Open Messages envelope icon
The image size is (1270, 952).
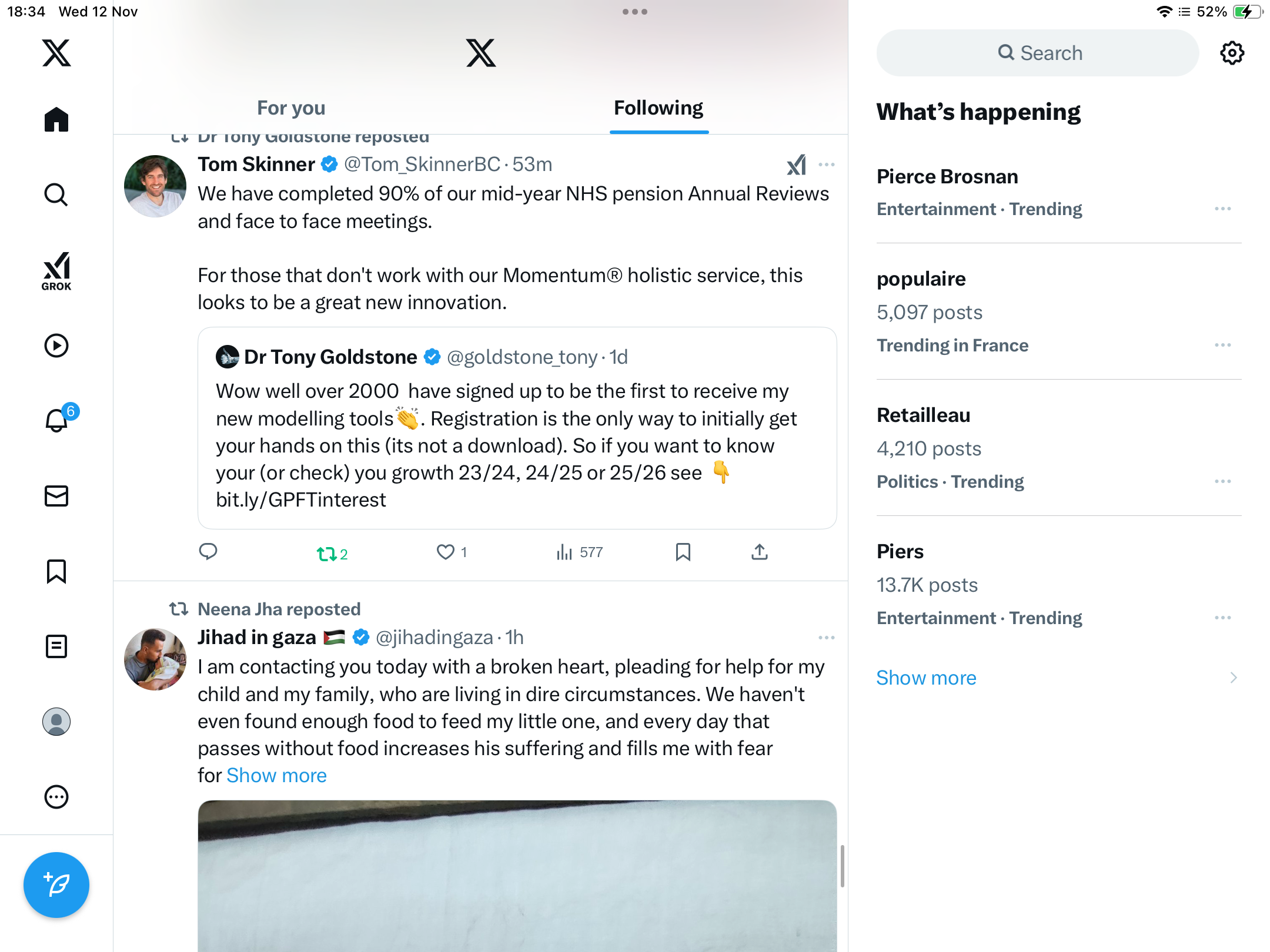pyautogui.click(x=56, y=496)
